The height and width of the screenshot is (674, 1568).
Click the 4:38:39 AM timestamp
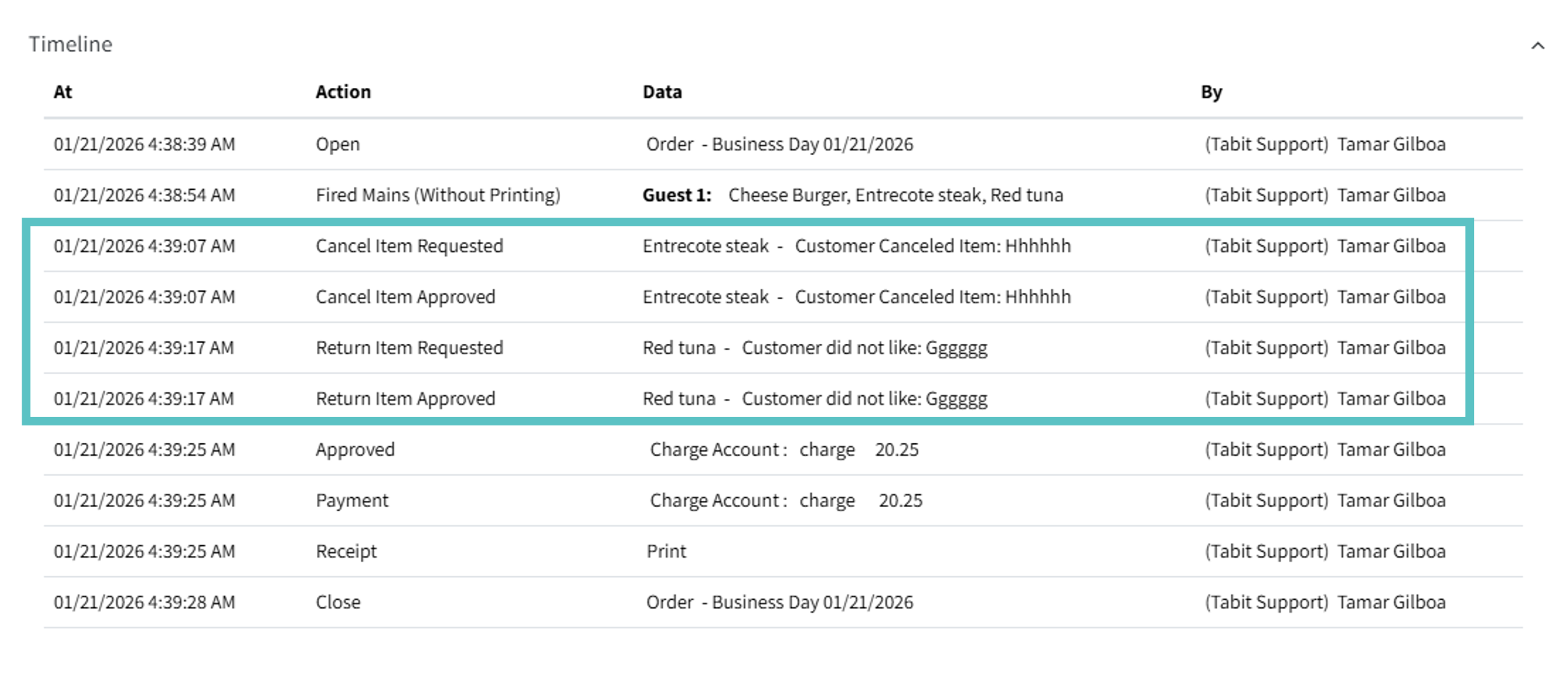[x=144, y=144]
